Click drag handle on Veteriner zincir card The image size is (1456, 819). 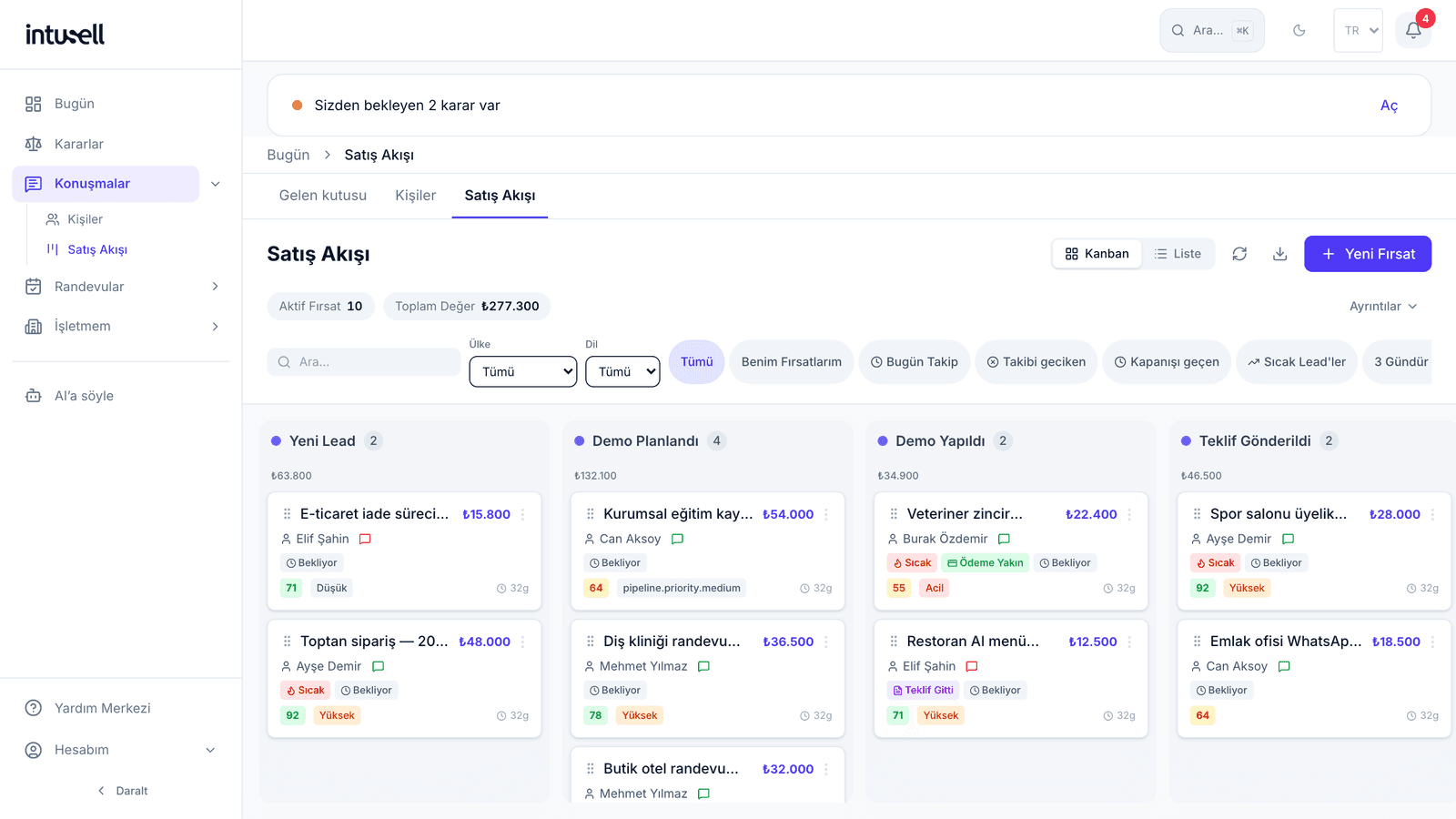[x=894, y=514]
